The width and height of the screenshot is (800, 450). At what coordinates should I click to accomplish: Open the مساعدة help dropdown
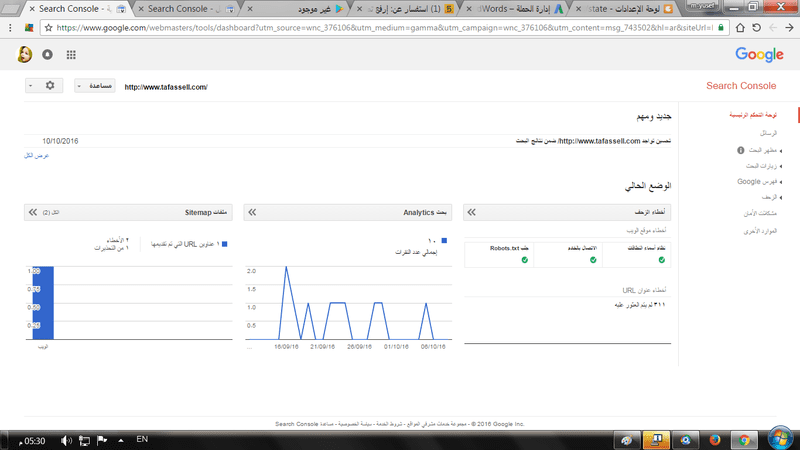[95, 86]
